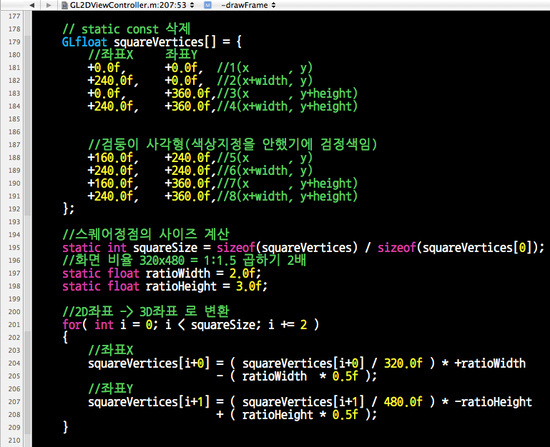
Task: Click '-ratioHeight' on line 207
Action: pyautogui.click(x=493, y=402)
